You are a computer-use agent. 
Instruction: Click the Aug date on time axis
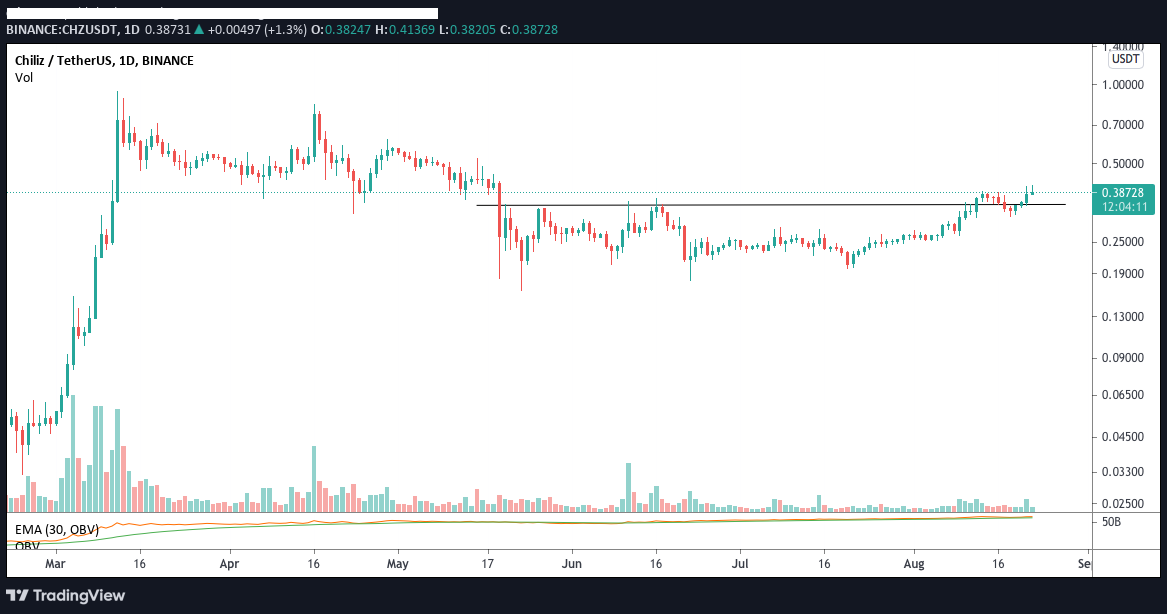point(914,563)
